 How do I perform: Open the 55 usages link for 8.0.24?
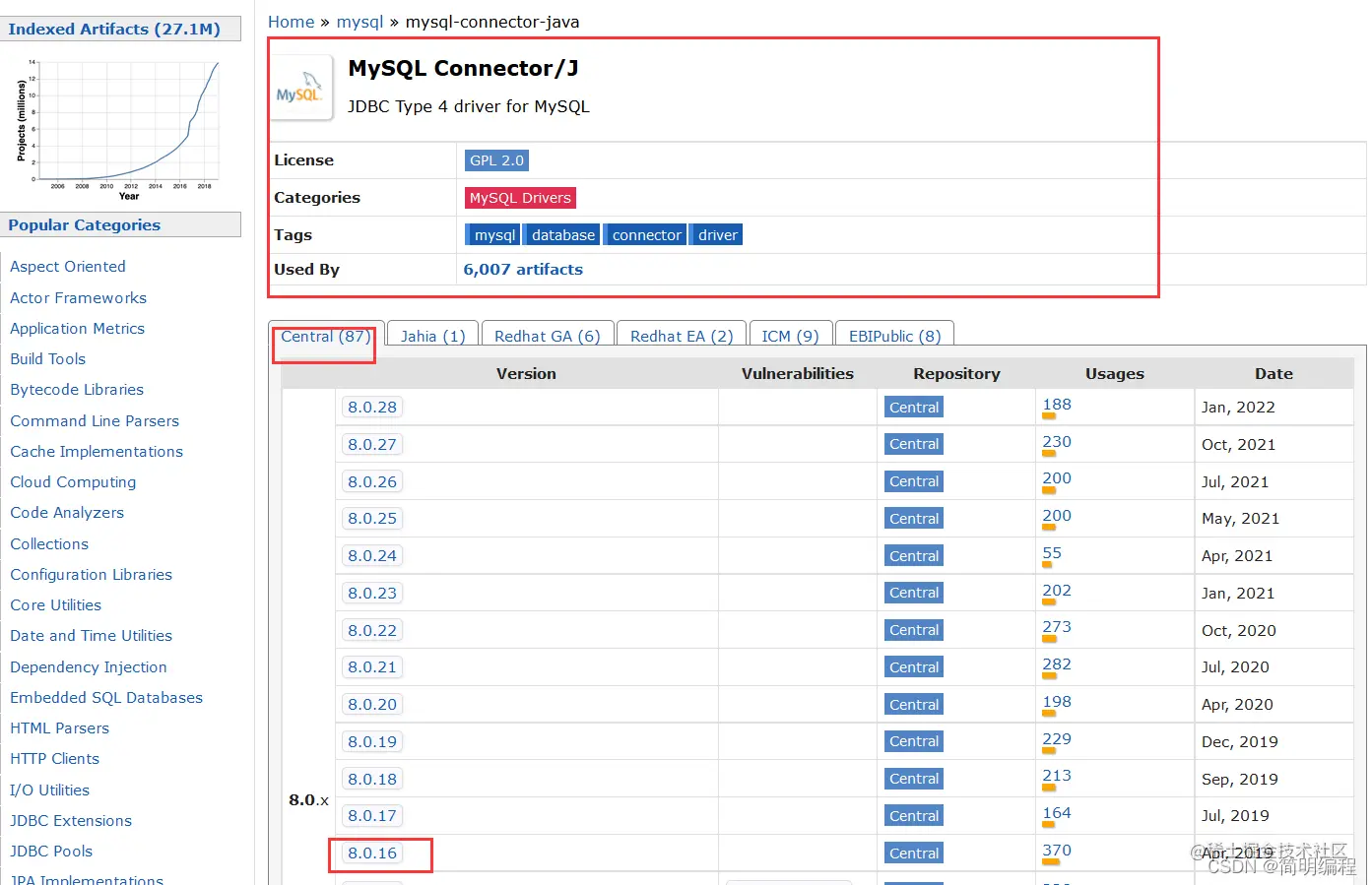click(x=1052, y=553)
